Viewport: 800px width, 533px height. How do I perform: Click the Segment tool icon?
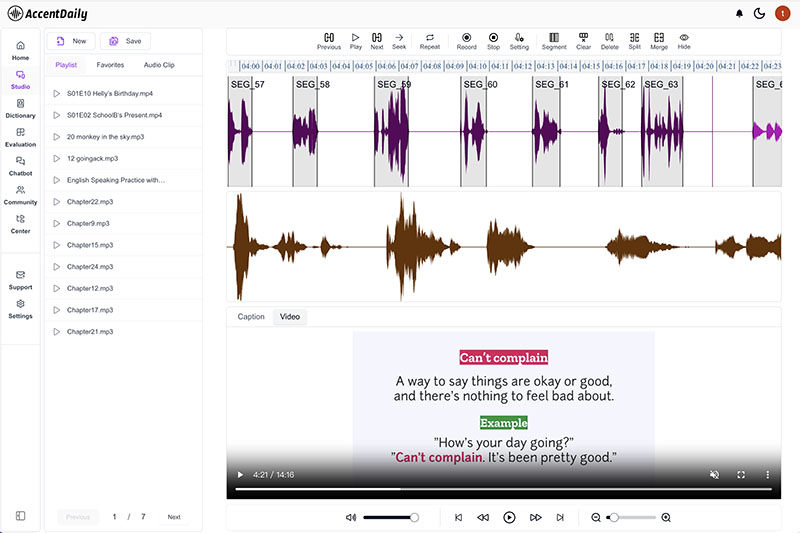(x=554, y=40)
